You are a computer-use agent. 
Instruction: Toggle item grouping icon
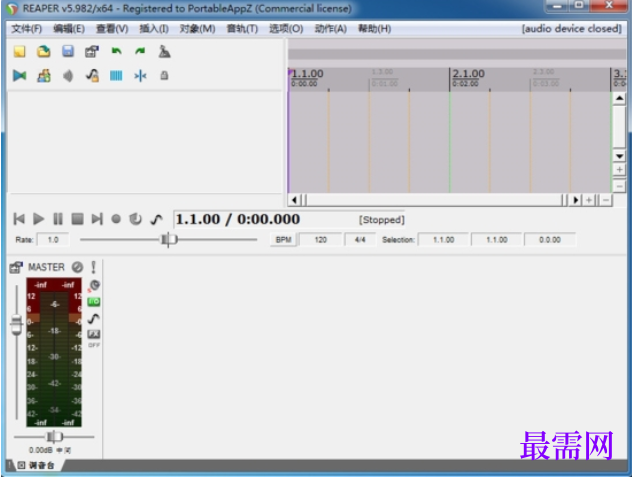click(44, 76)
